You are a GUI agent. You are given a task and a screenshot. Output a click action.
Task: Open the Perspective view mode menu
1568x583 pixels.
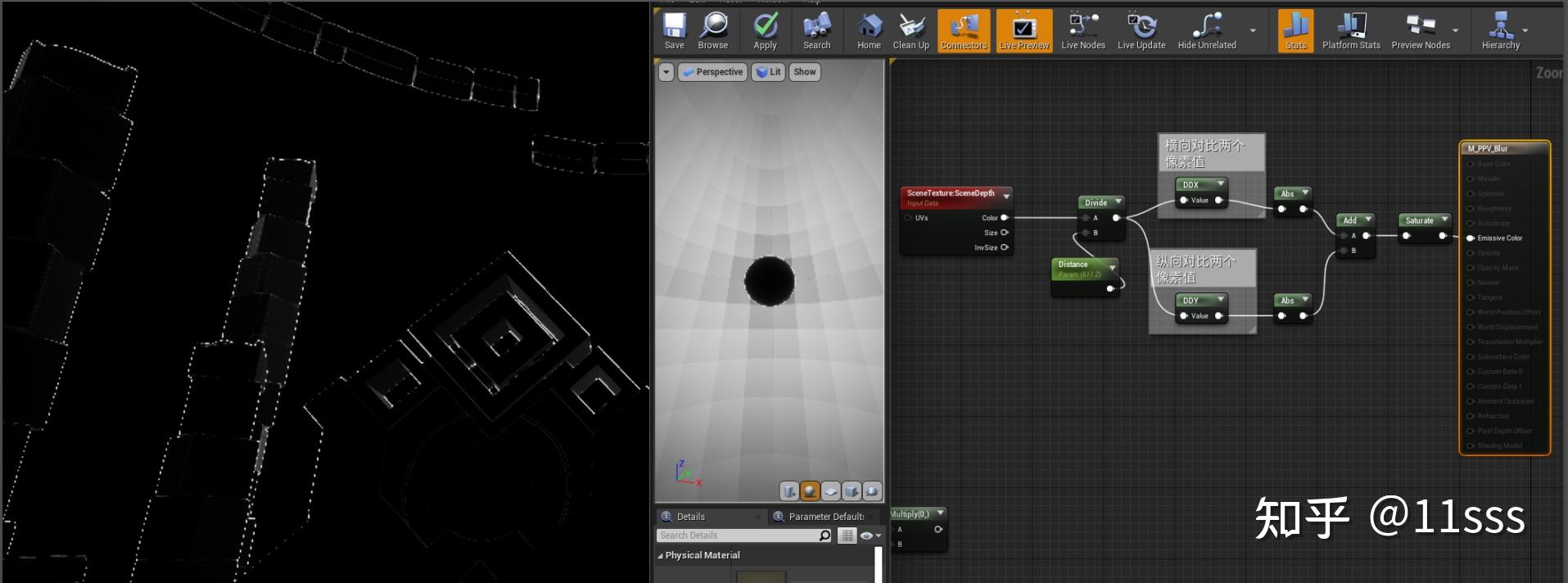712,72
